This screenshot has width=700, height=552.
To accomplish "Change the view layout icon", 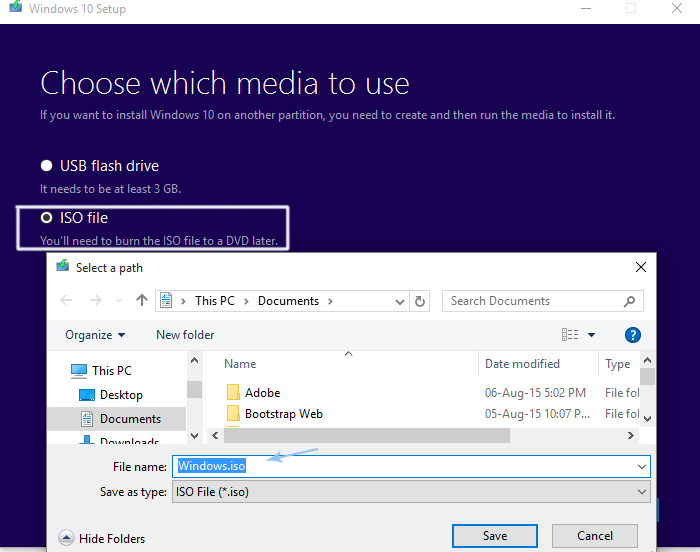I will (x=570, y=335).
